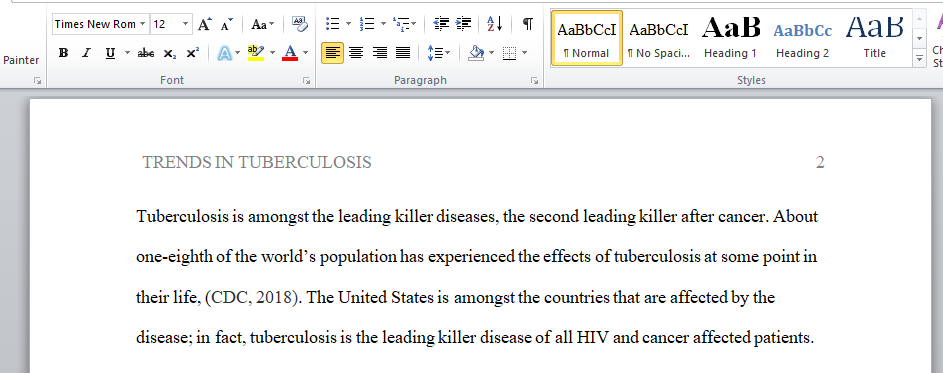The image size is (943, 373).
Task: Toggle Subscript formatting
Action: pyautogui.click(x=170, y=53)
